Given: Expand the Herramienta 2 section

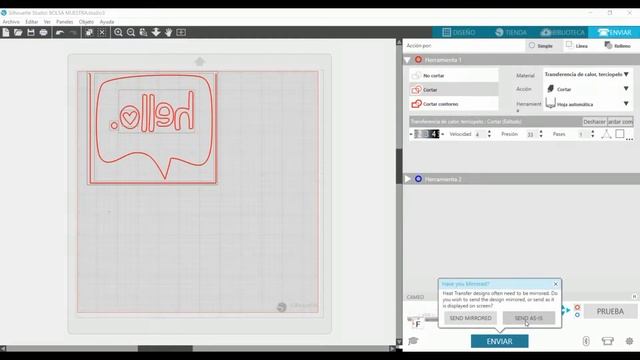Looking at the screenshot, I should tap(407, 179).
